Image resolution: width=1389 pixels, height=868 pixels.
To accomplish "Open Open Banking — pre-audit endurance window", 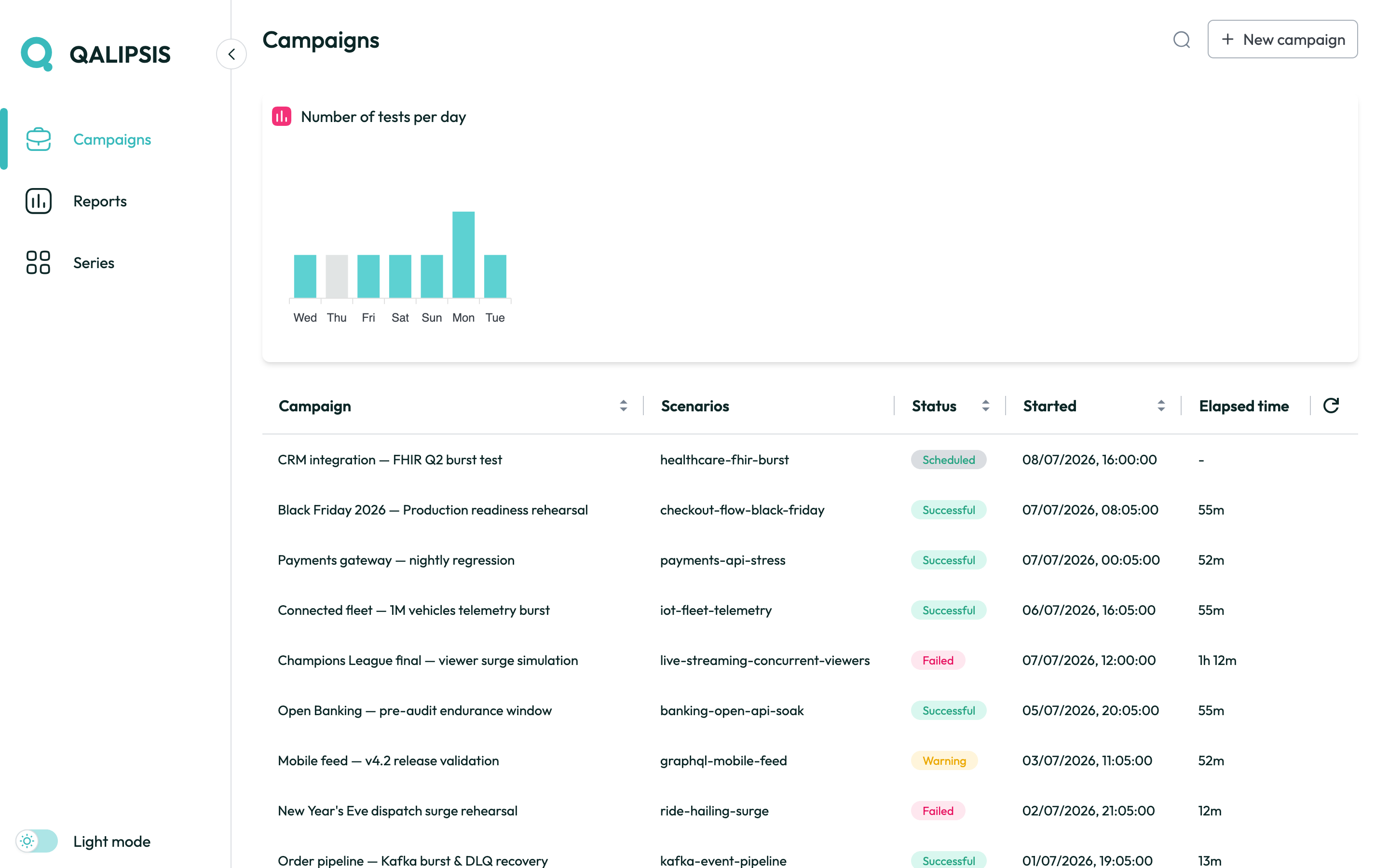I will 414,711.
